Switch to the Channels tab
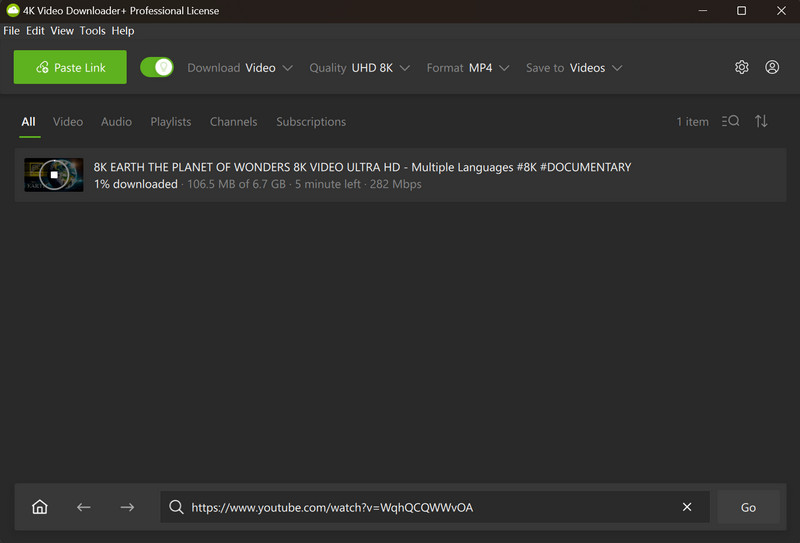This screenshot has height=543, width=800. pyautogui.click(x=233, y=121)
